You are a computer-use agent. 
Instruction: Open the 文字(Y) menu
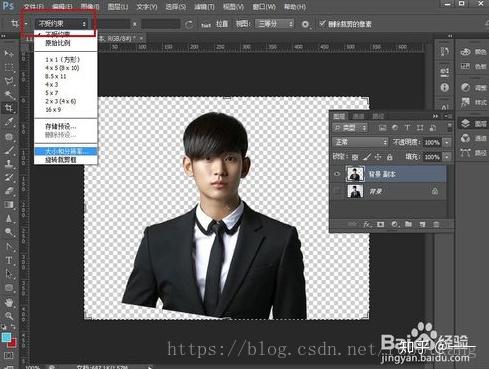pos(147,7)
